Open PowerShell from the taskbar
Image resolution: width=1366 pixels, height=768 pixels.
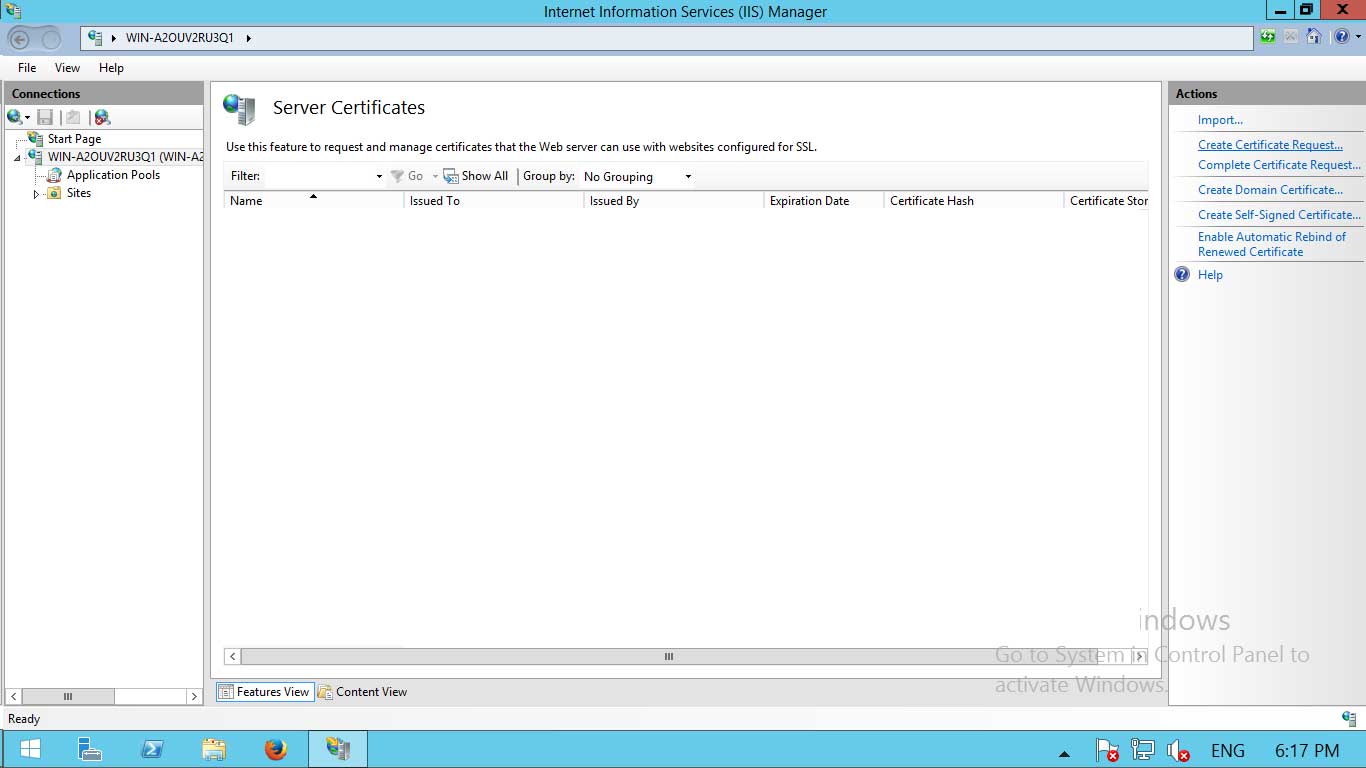click(152, 749)
